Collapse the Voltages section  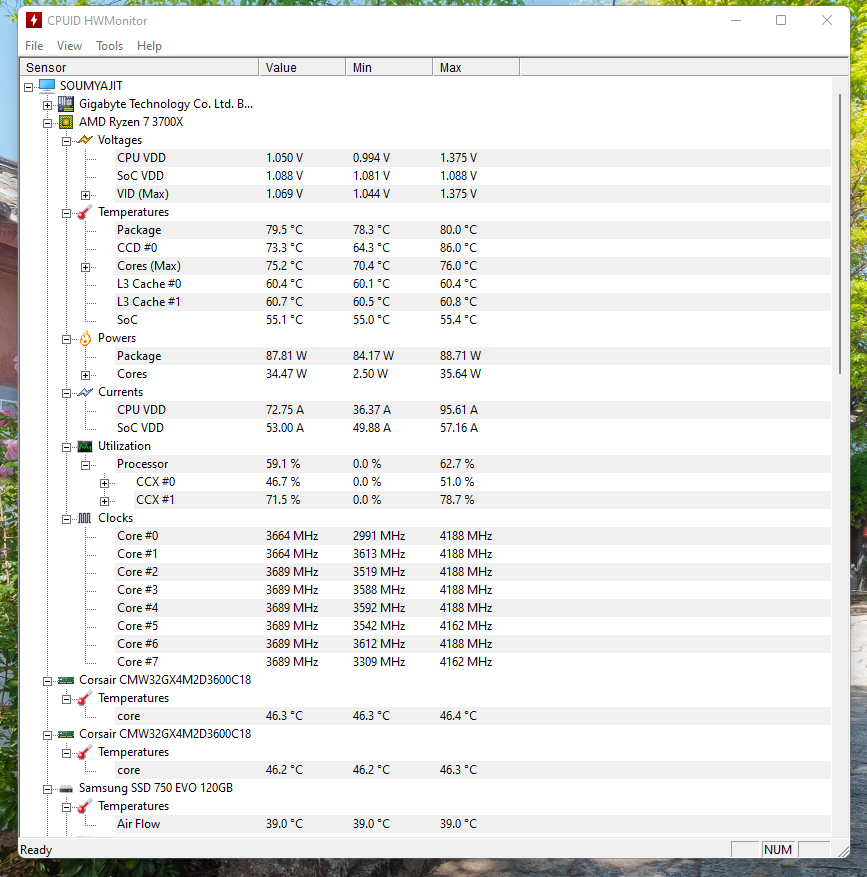[67, 141]
